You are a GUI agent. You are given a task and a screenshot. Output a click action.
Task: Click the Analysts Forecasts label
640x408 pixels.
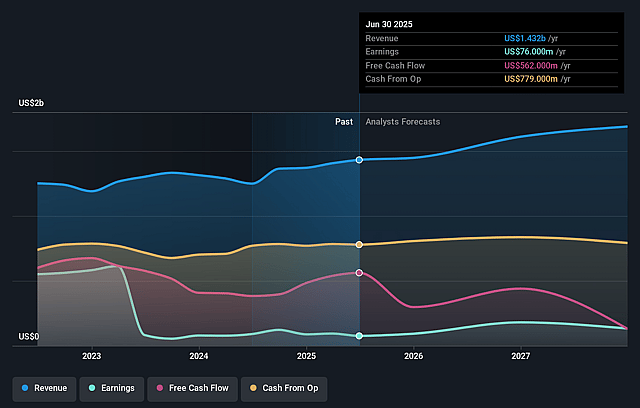pos(403,122)
